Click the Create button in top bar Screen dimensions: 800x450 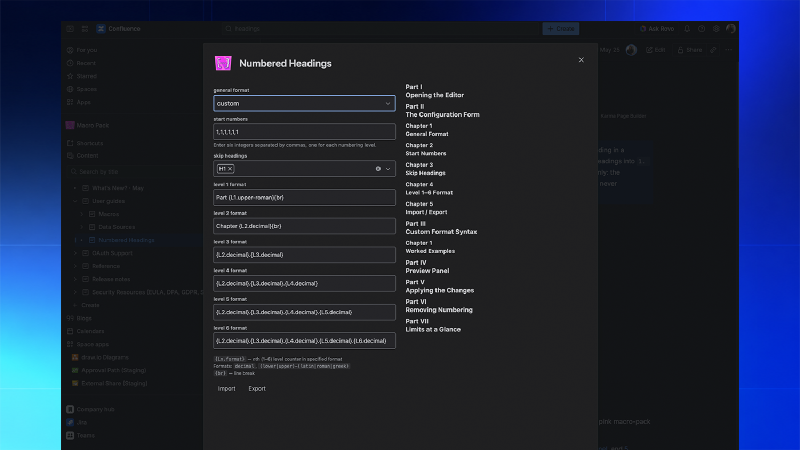click(x=561, y=29)
